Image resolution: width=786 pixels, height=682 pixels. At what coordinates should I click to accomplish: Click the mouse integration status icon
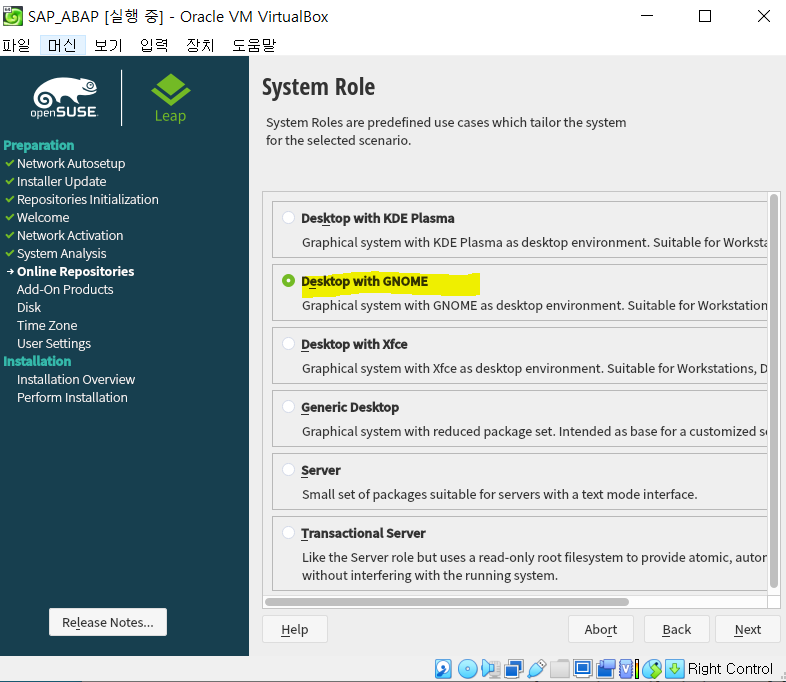pyautogui.click(x=652, y=668)
